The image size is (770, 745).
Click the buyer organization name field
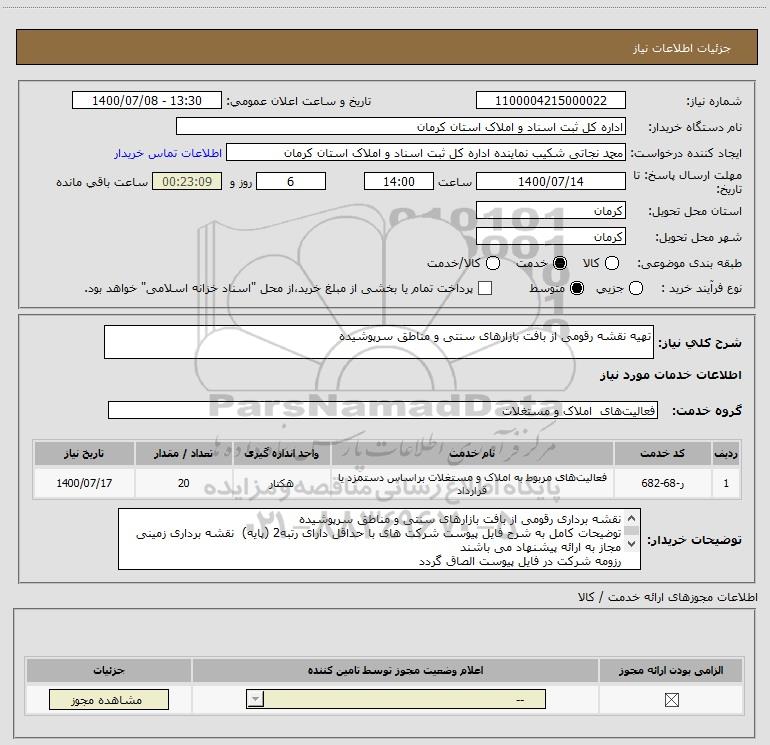coord(401,127)
